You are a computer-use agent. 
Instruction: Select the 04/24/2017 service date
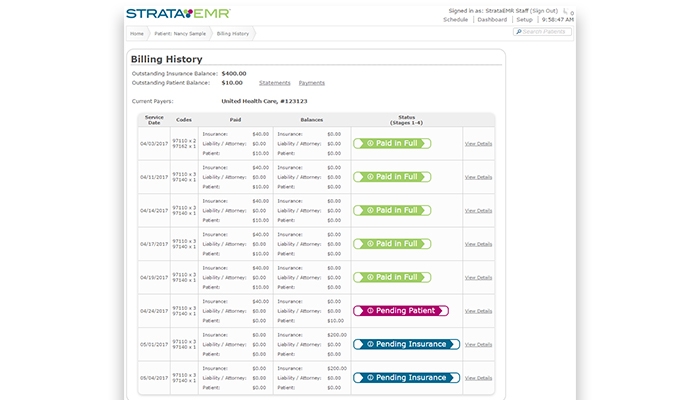(154, 311)
